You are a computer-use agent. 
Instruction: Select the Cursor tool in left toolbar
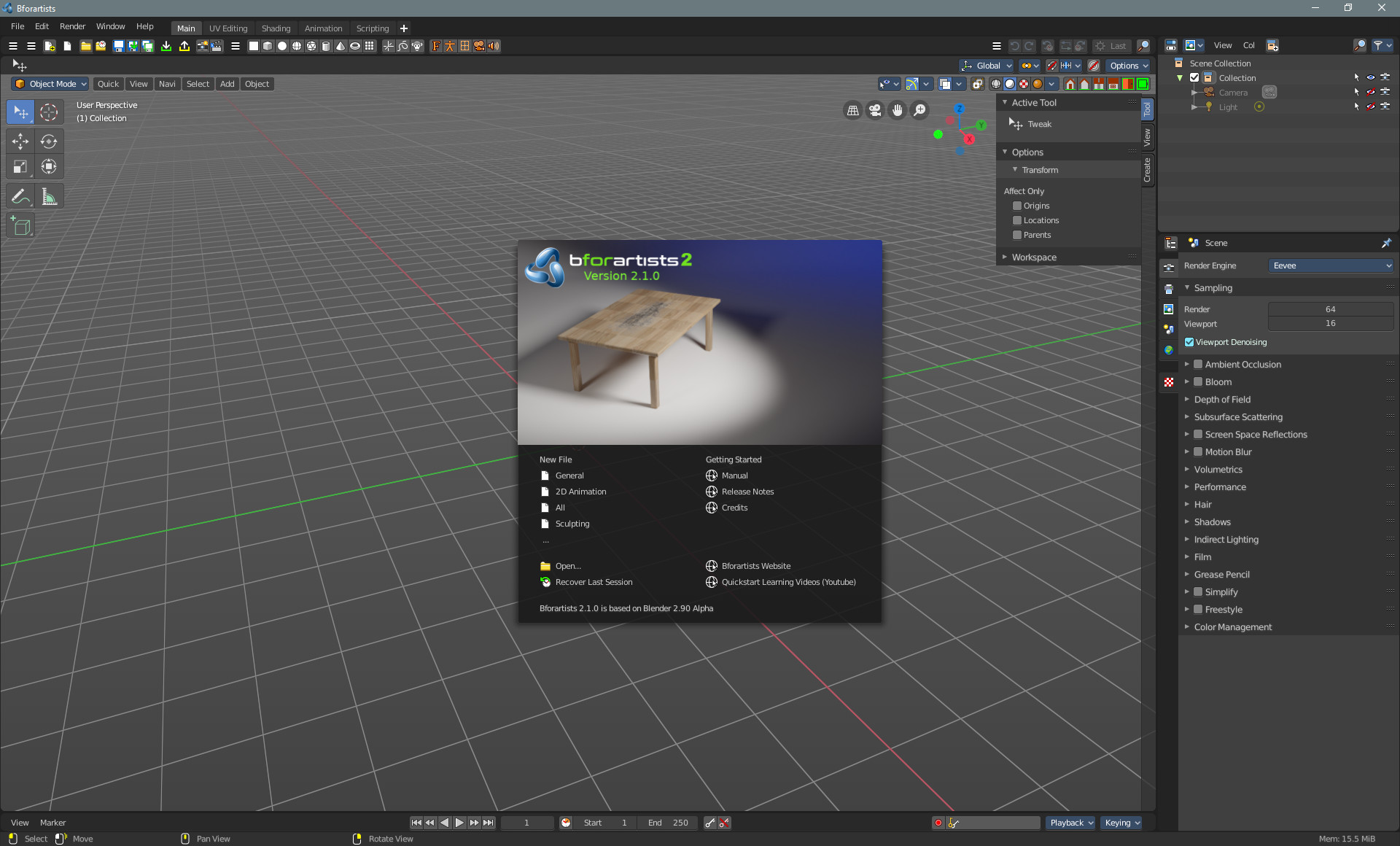(x=49, y=112)
